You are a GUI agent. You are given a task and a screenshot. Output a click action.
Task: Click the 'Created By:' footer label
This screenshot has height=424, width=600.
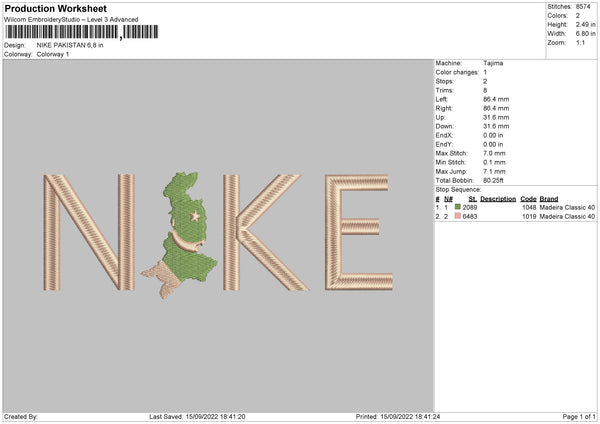pyautogui.click(x=21, y=417)
